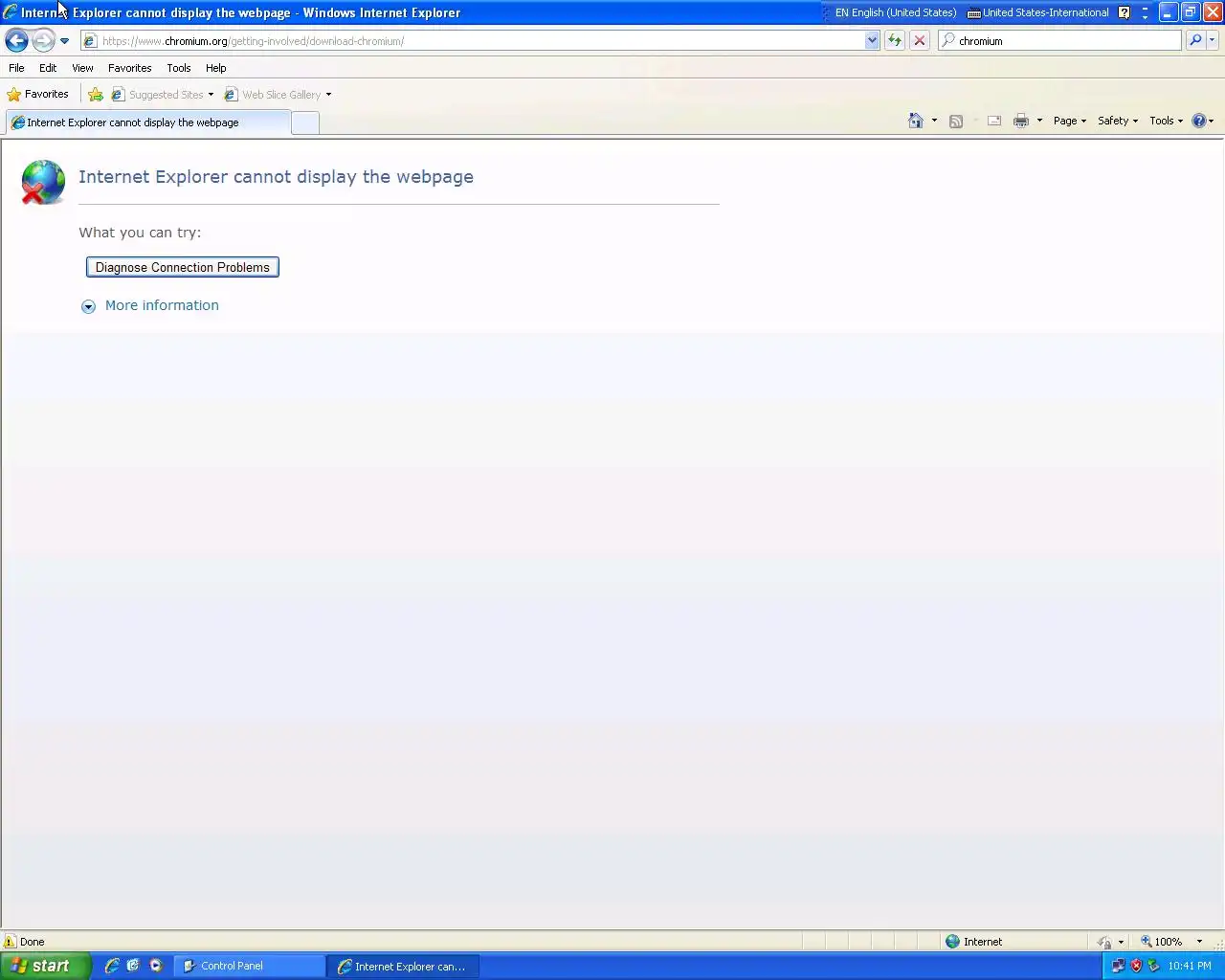The height and width of the screenshot is (980, 1225).
Task: Click the 10:41 PM system clock
Action: point(1190,966)
